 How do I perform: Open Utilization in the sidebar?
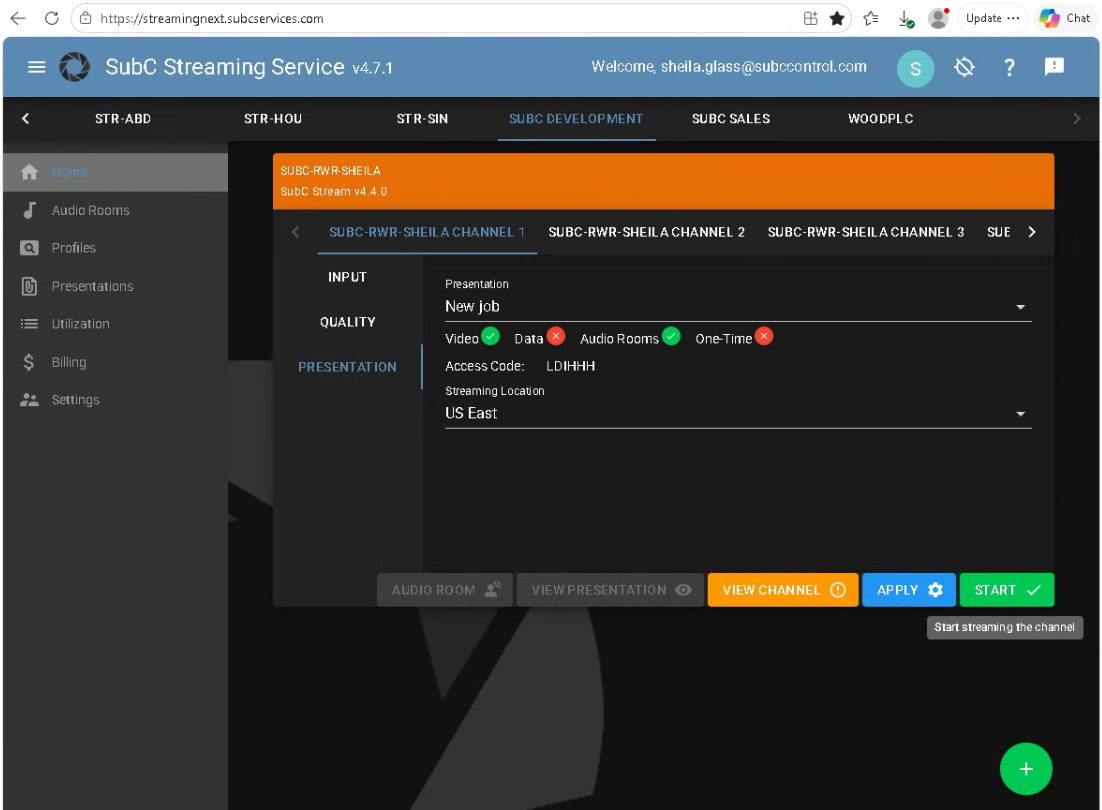115,324
